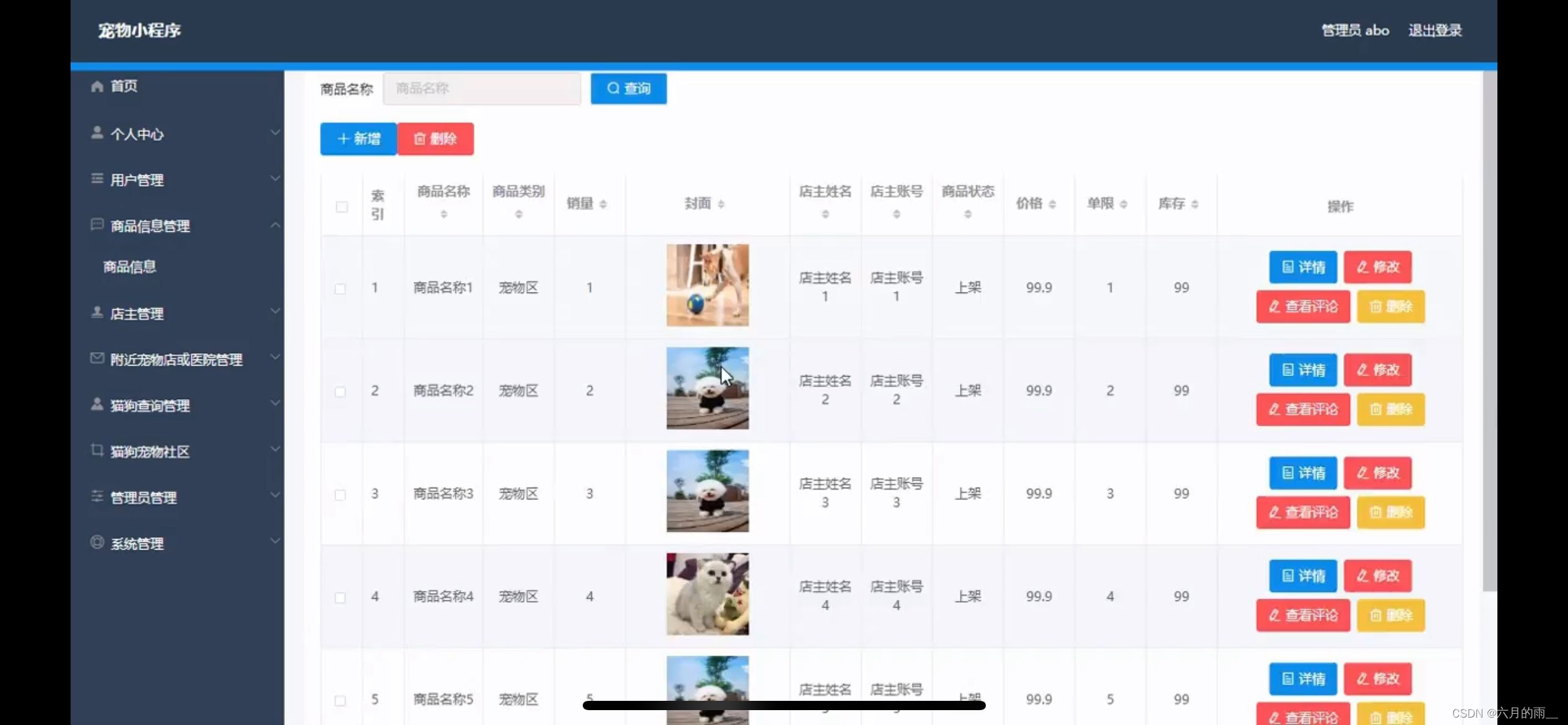Toggle the select-all header checkbox
Screen dimensions: 1568x725
pos(342,206)
